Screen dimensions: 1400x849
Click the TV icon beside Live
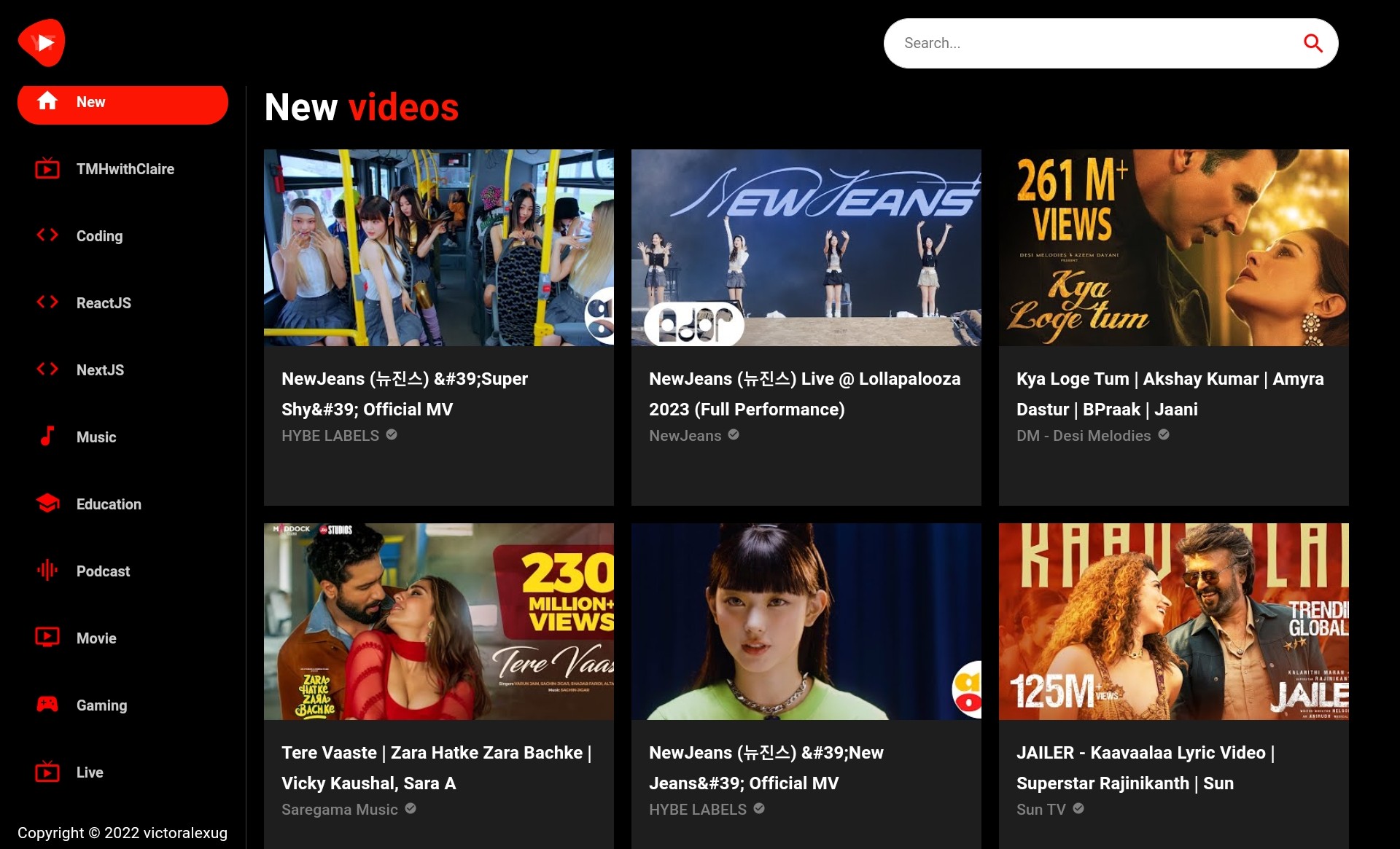[x=47, y=772]
